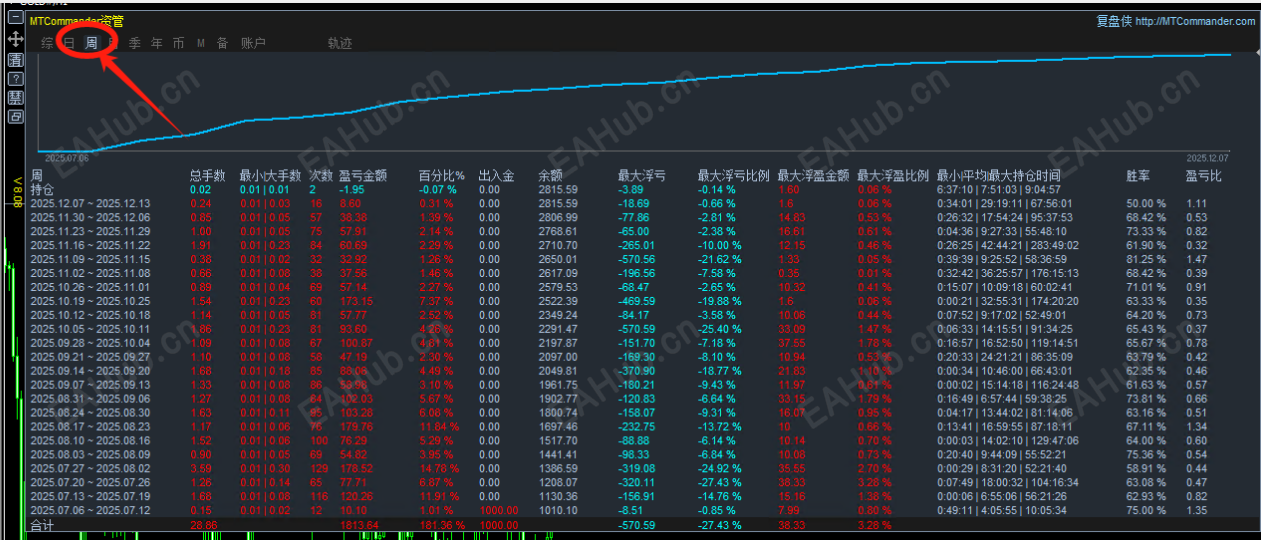
Task: Click the V 8.08 version label
Action: pos(16,192)
